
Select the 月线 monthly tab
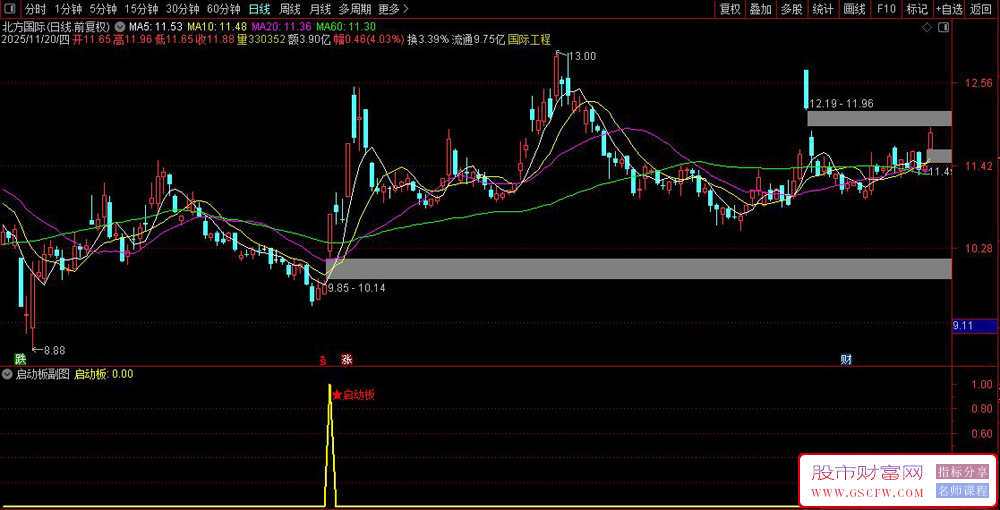point(320,9)
